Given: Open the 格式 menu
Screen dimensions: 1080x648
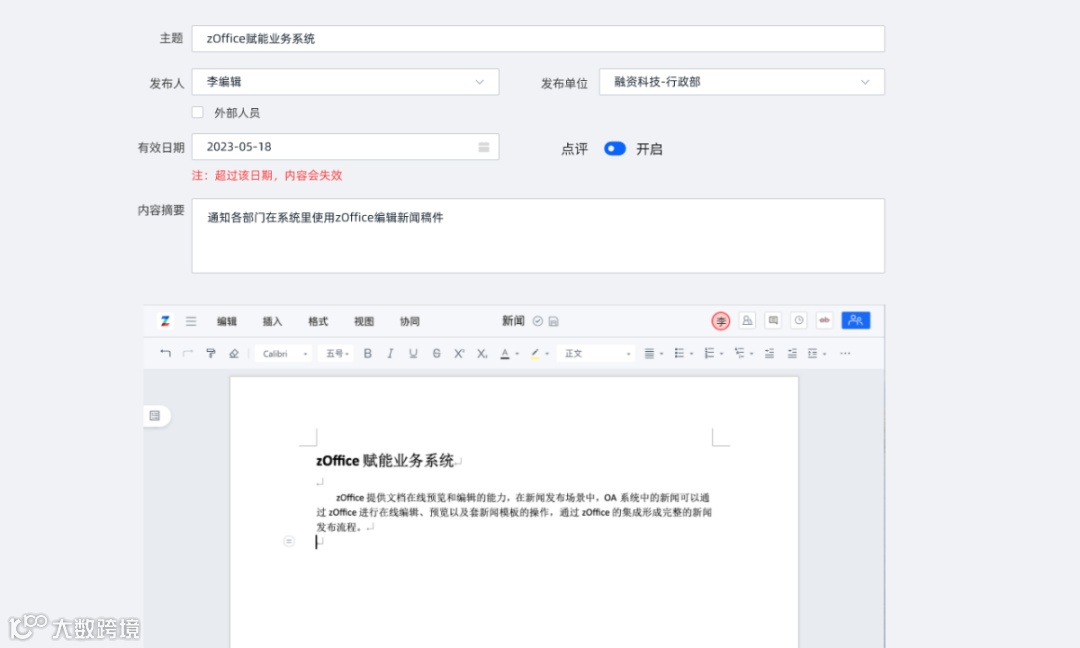Looking at the screenshot, I should [318, 322].
